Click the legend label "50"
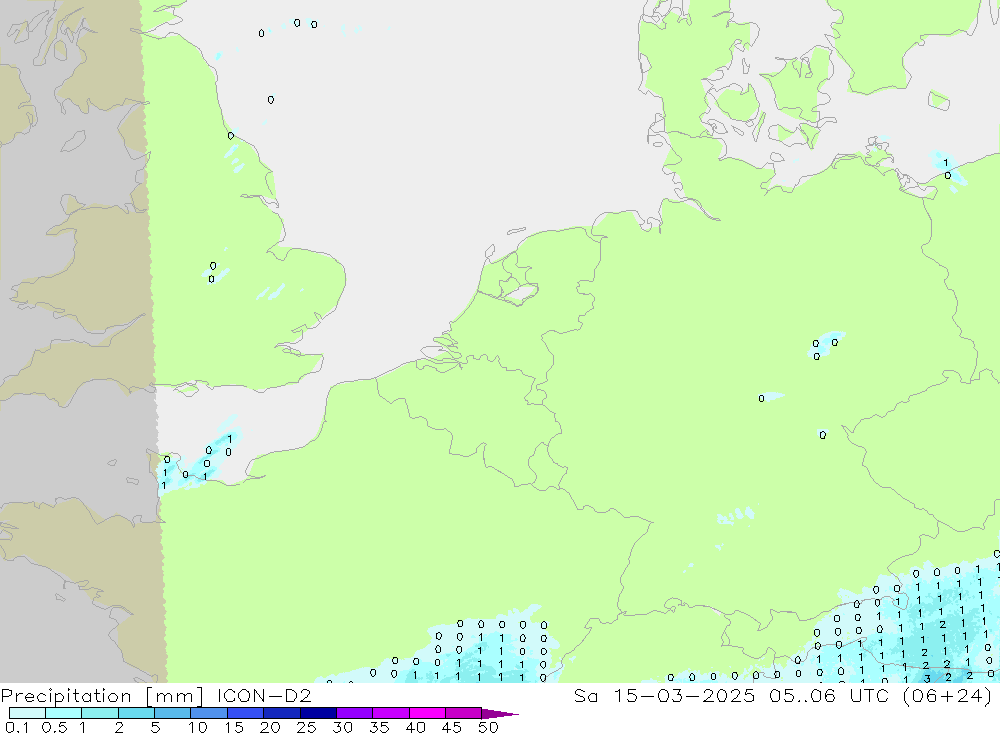 pos(488,727)
